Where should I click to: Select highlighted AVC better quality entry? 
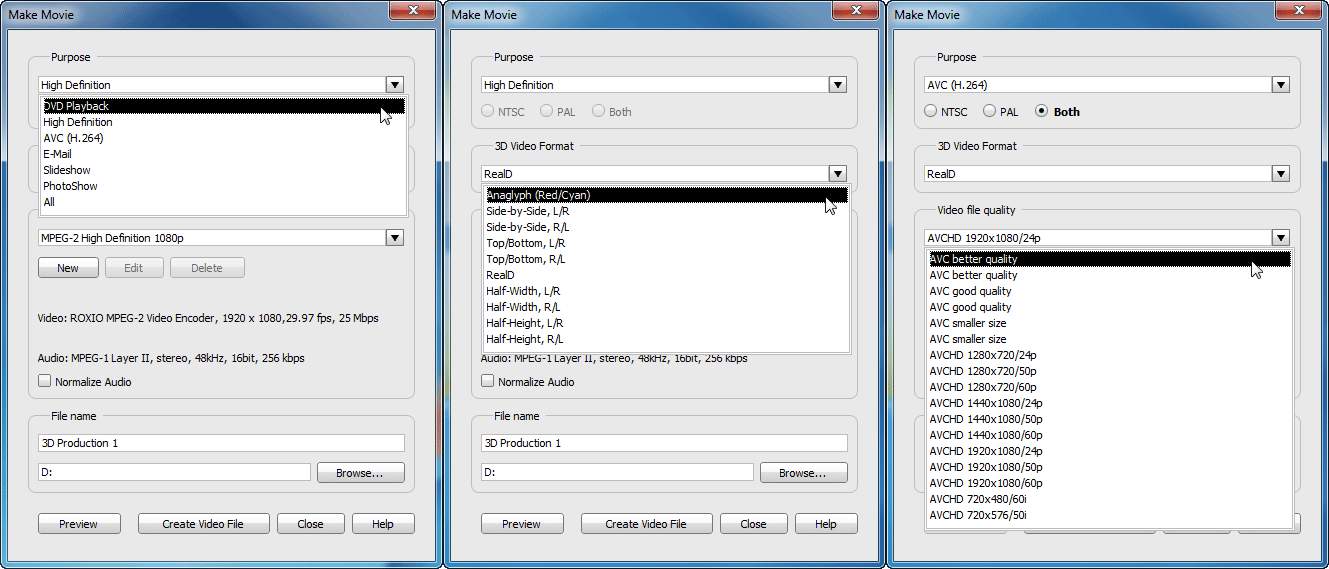1109,259
